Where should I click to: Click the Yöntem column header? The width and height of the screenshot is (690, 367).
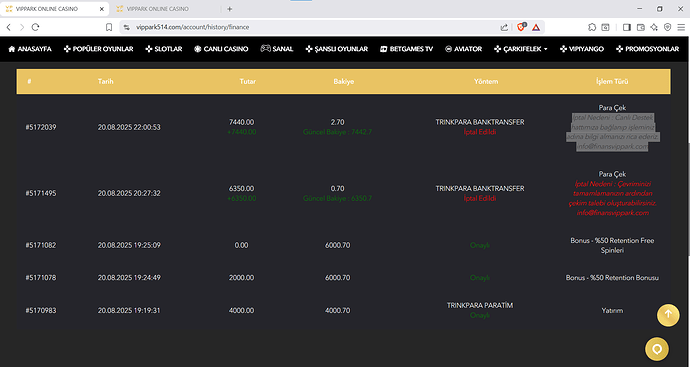coord(486,81)
